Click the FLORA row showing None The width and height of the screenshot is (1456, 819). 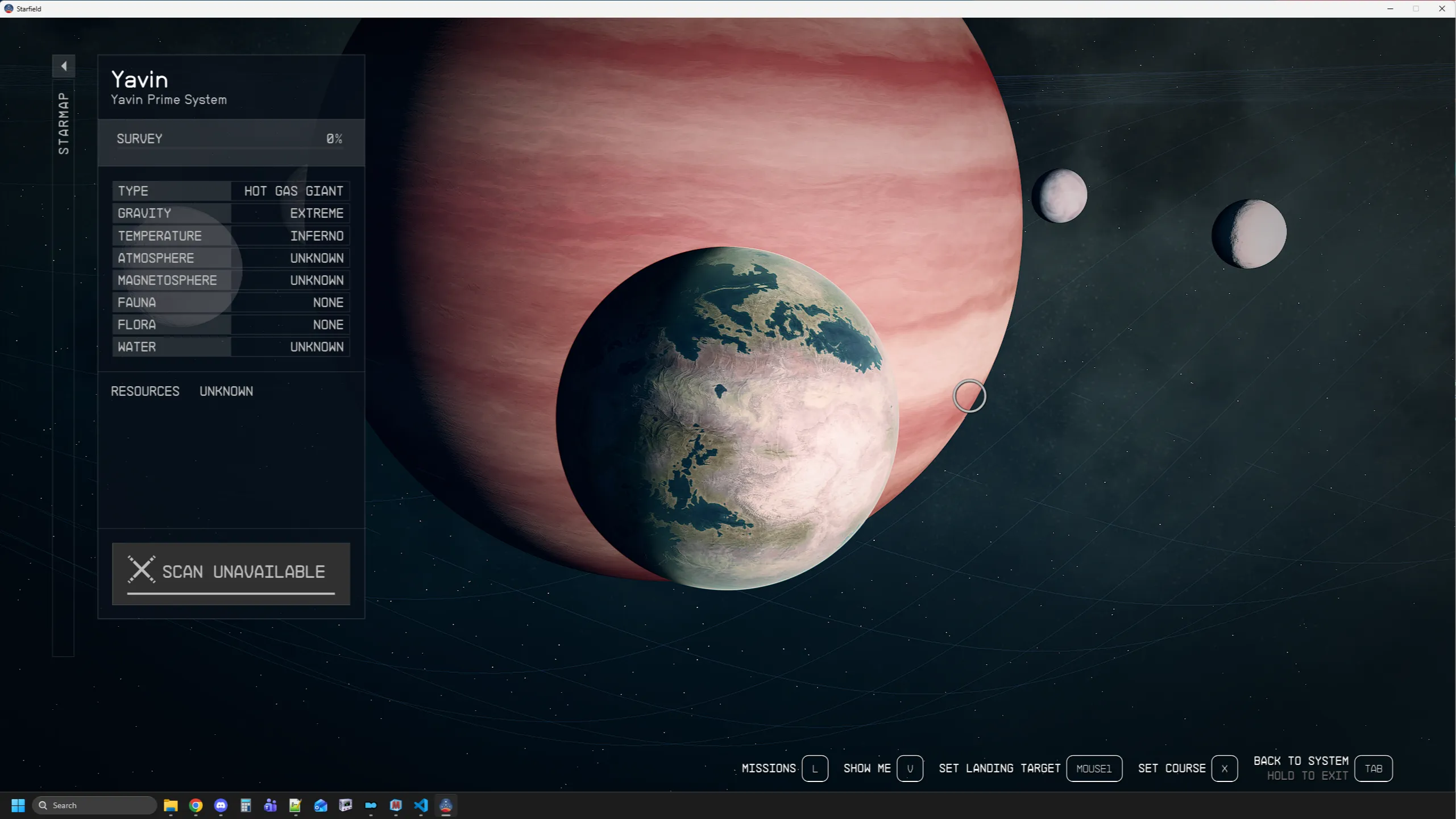click(x=231, y=325)
